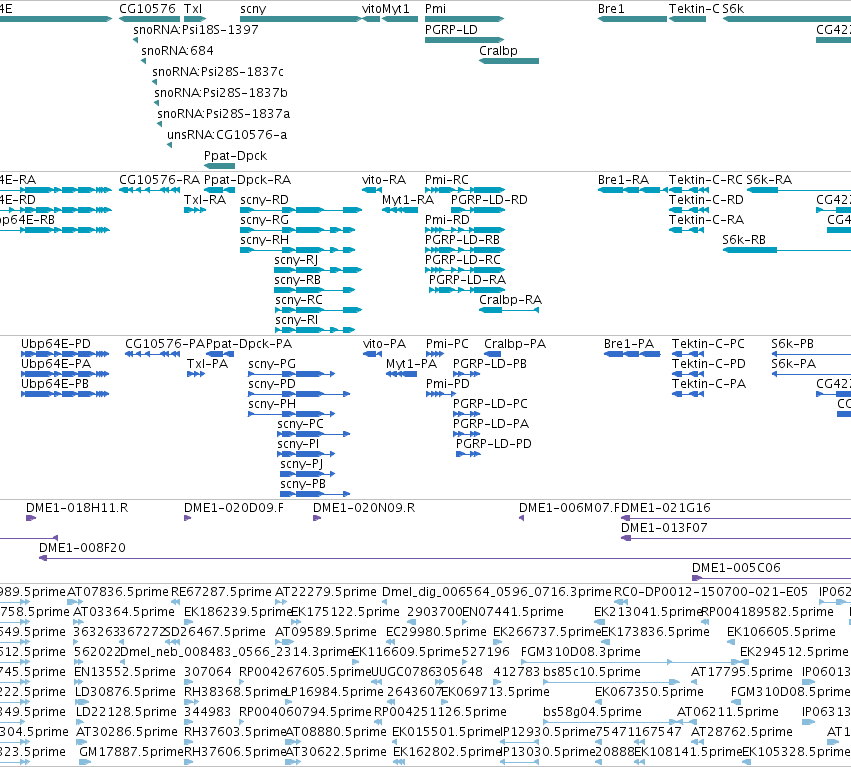The width and height of the screenshot is (851, 767).
Task: Select the S6k-RB transcript label
Action: (x=744, y=240)
